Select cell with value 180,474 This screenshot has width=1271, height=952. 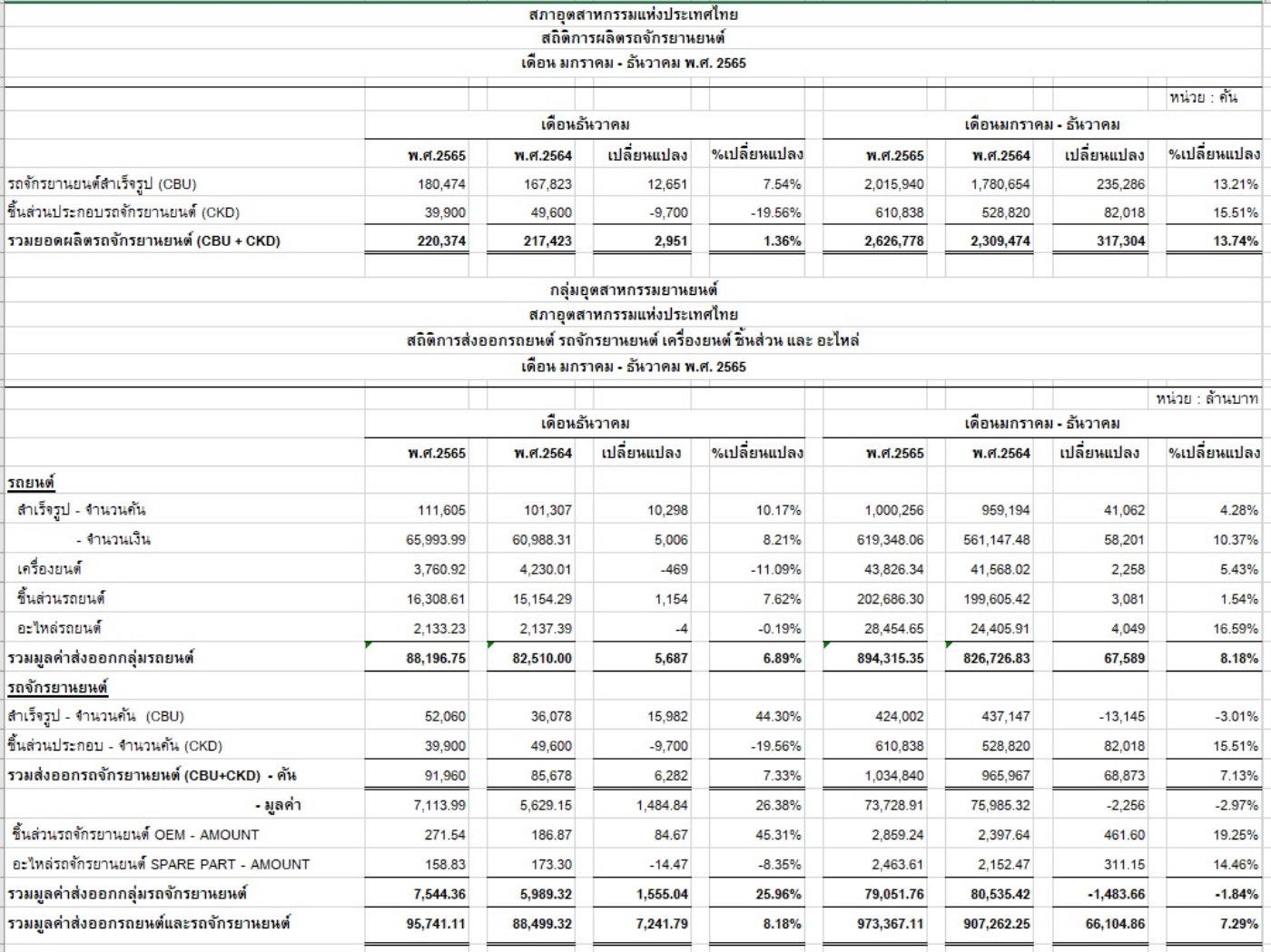tap(441, 184)
